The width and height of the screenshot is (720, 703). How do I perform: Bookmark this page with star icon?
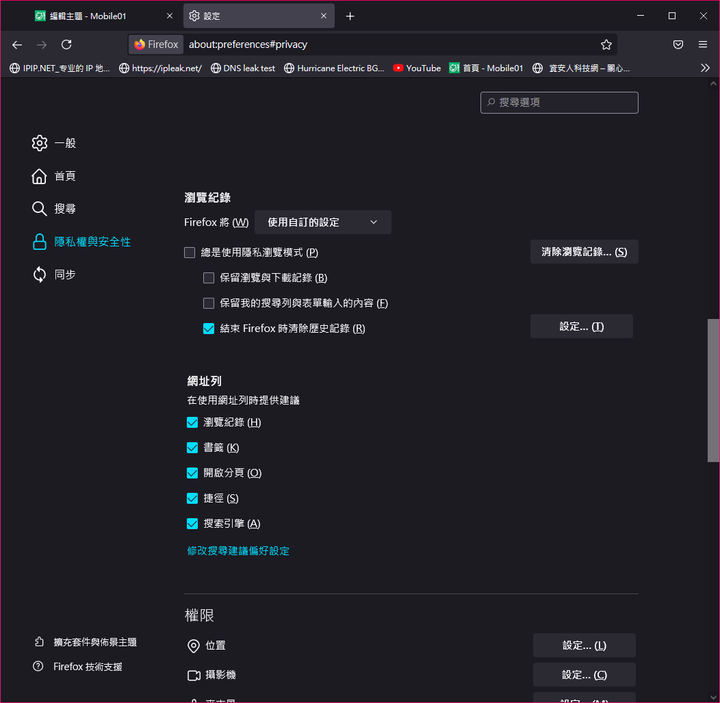pyautogui.click(x=606, y=45)
